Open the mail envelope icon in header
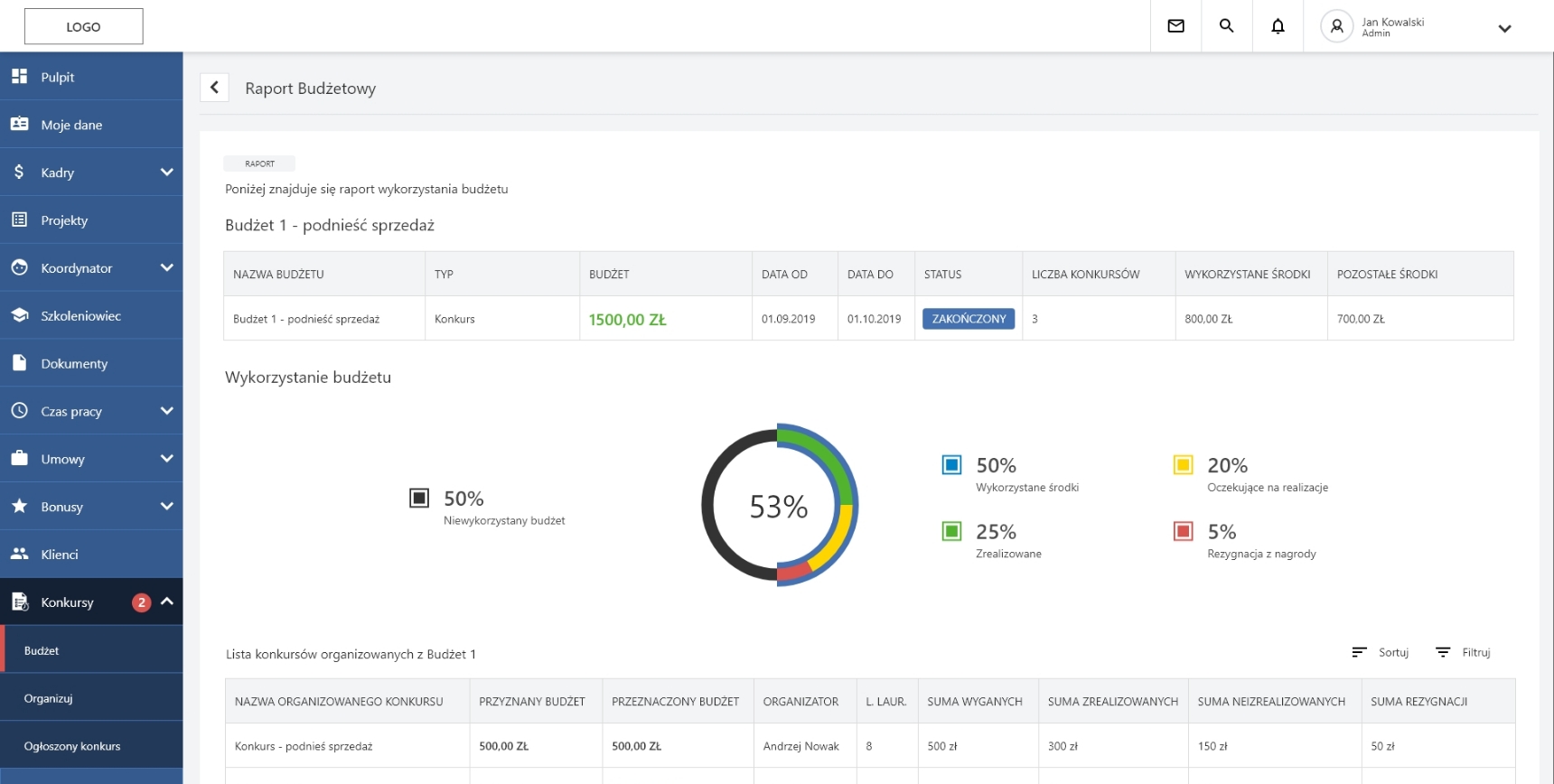 pos(1175,26)
